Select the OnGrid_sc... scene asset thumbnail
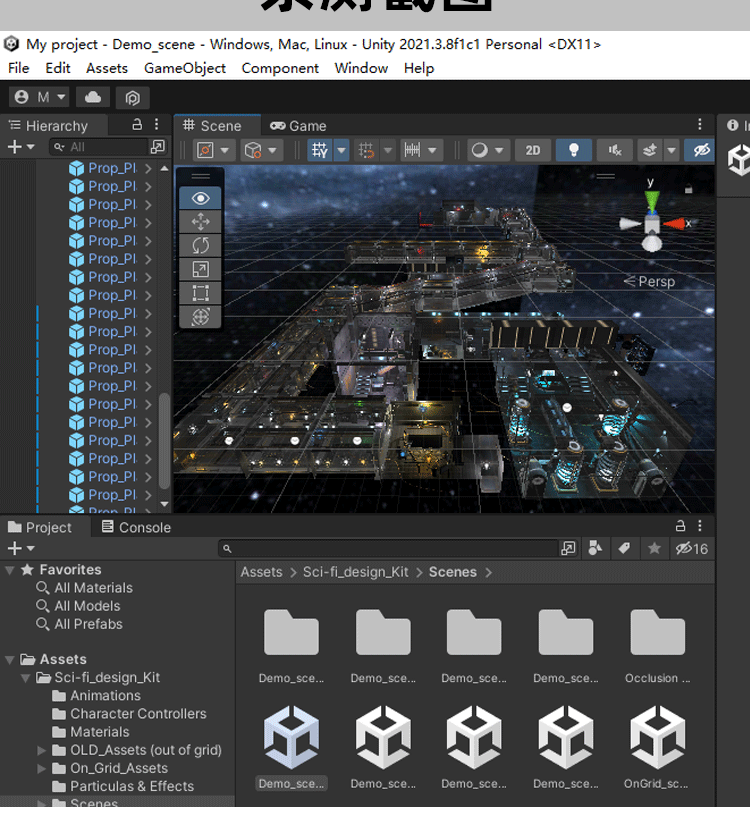 coord(657,738)
